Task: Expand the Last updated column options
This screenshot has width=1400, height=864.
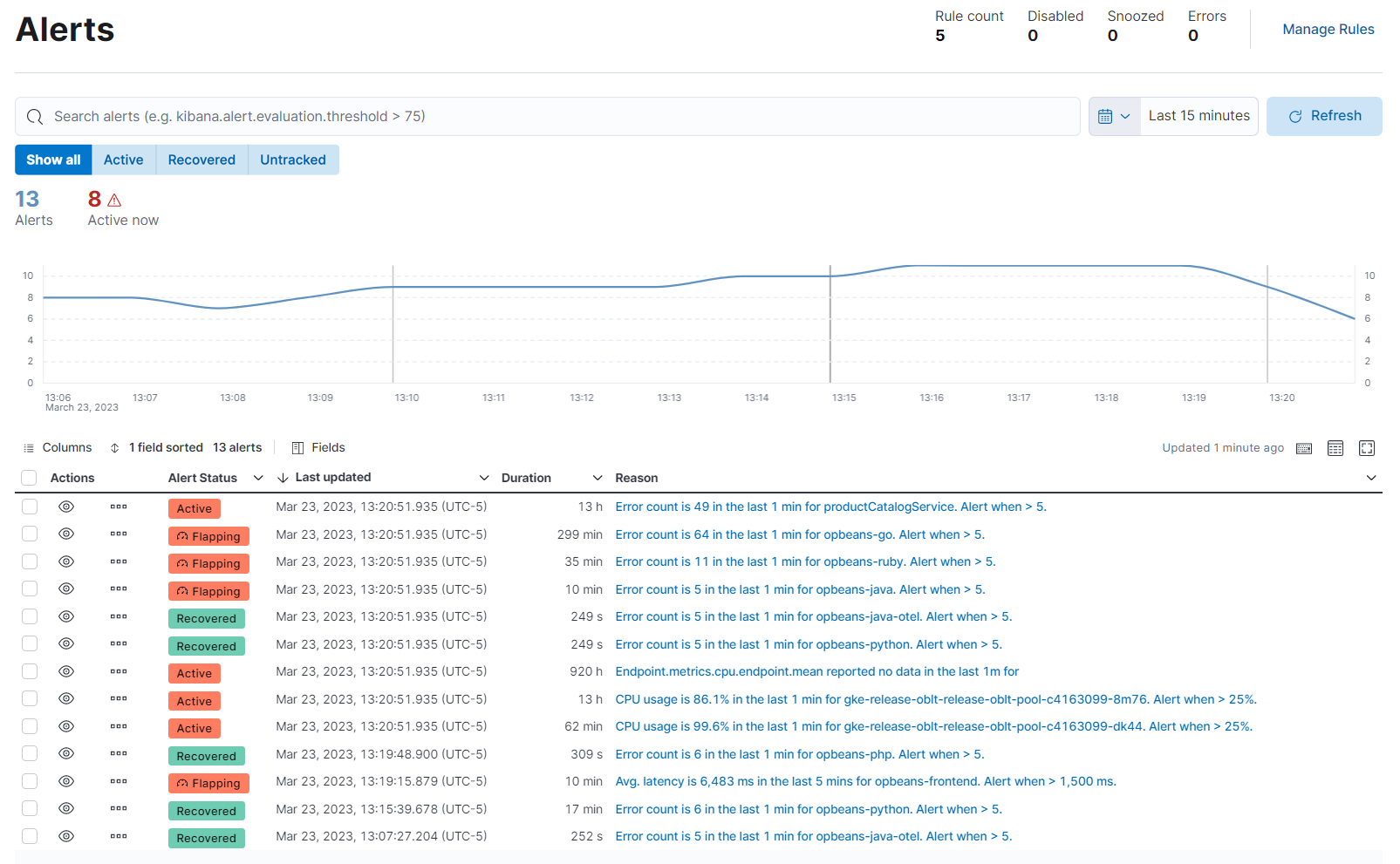Action: pyautogui.click(x=485, y=478)
